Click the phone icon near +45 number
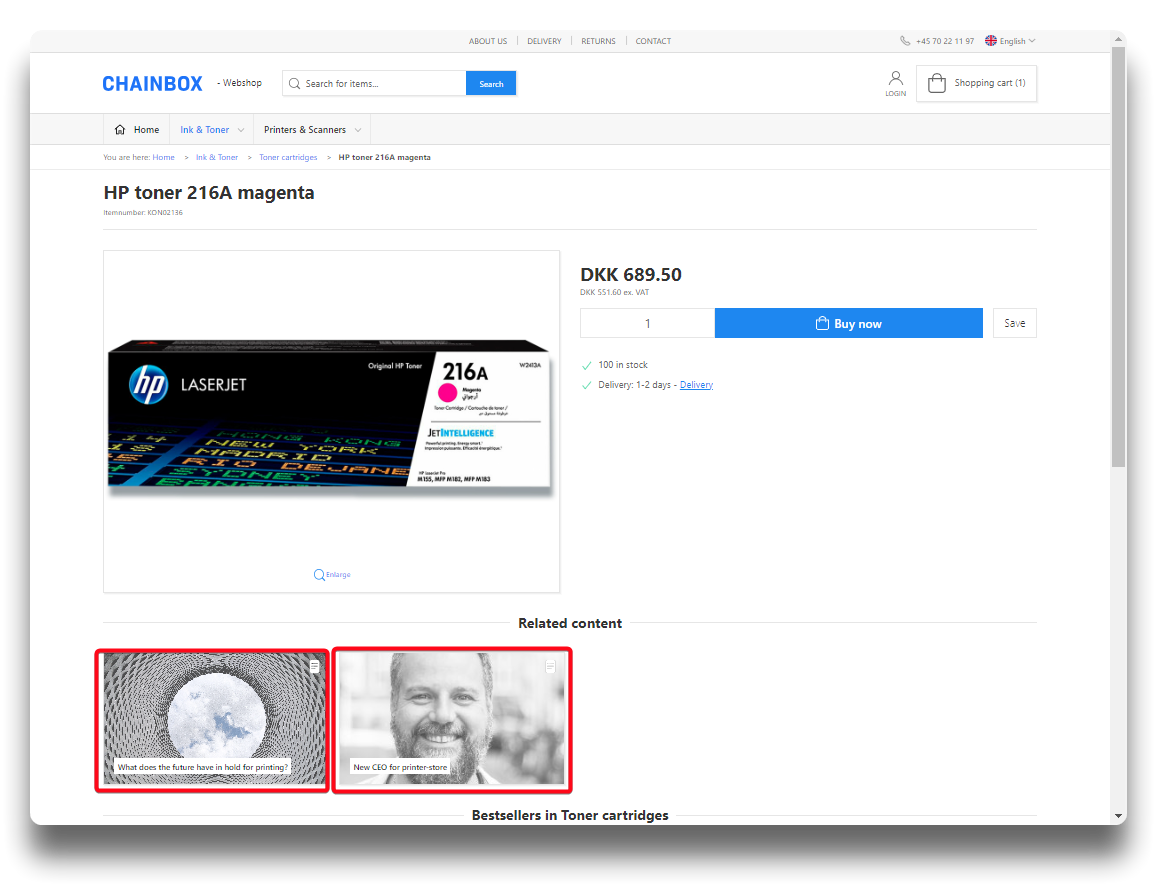 [x=905, y=41]
